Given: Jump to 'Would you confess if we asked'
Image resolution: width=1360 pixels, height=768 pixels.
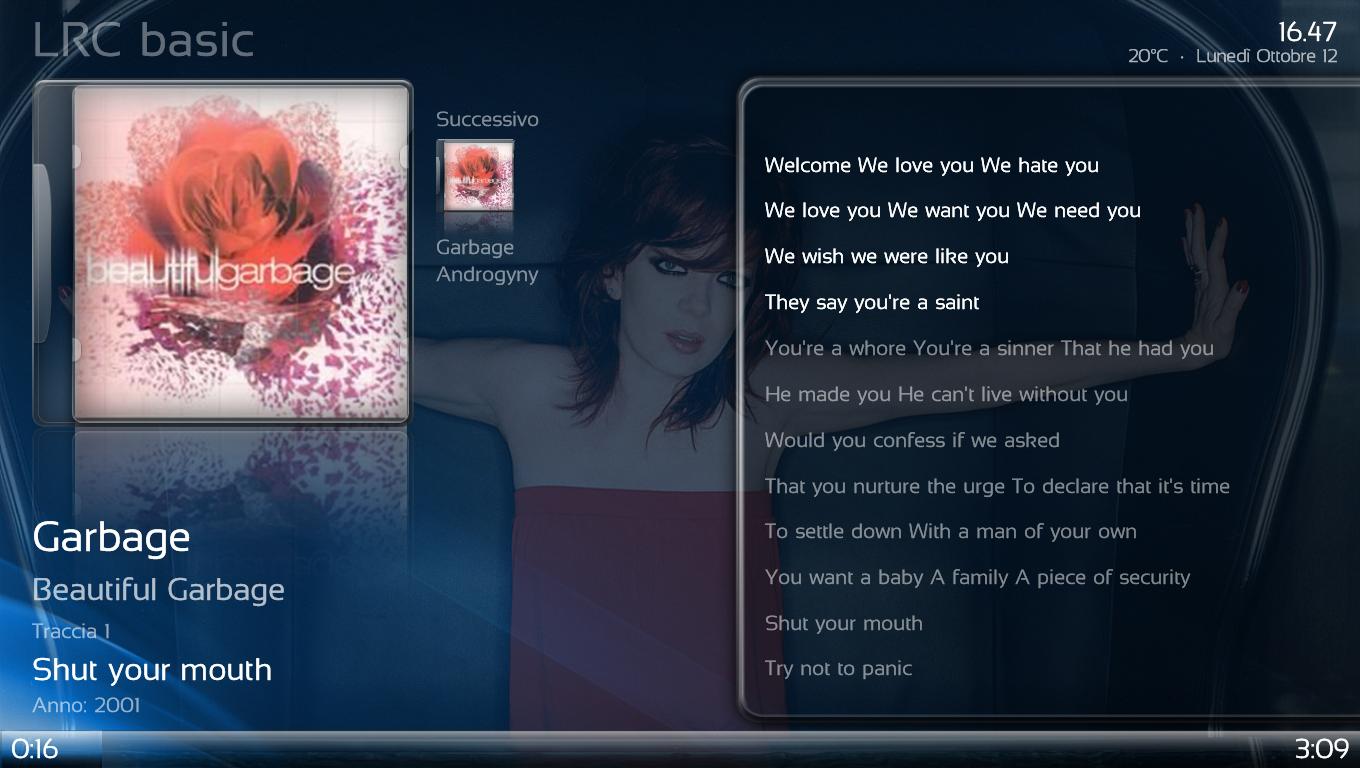Looking at the screenshot, I should pyautogui.click(x=912, y=440).
